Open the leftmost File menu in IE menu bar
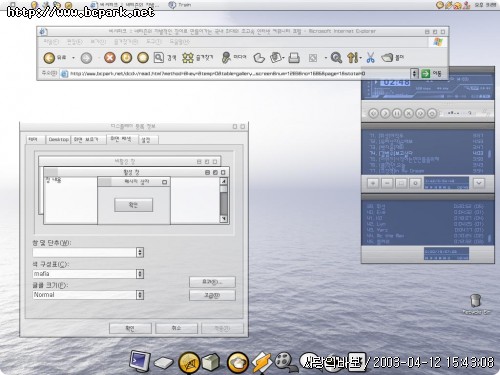Image resolution: width=500 pixels, height=375 pixels. pos(51,42)
